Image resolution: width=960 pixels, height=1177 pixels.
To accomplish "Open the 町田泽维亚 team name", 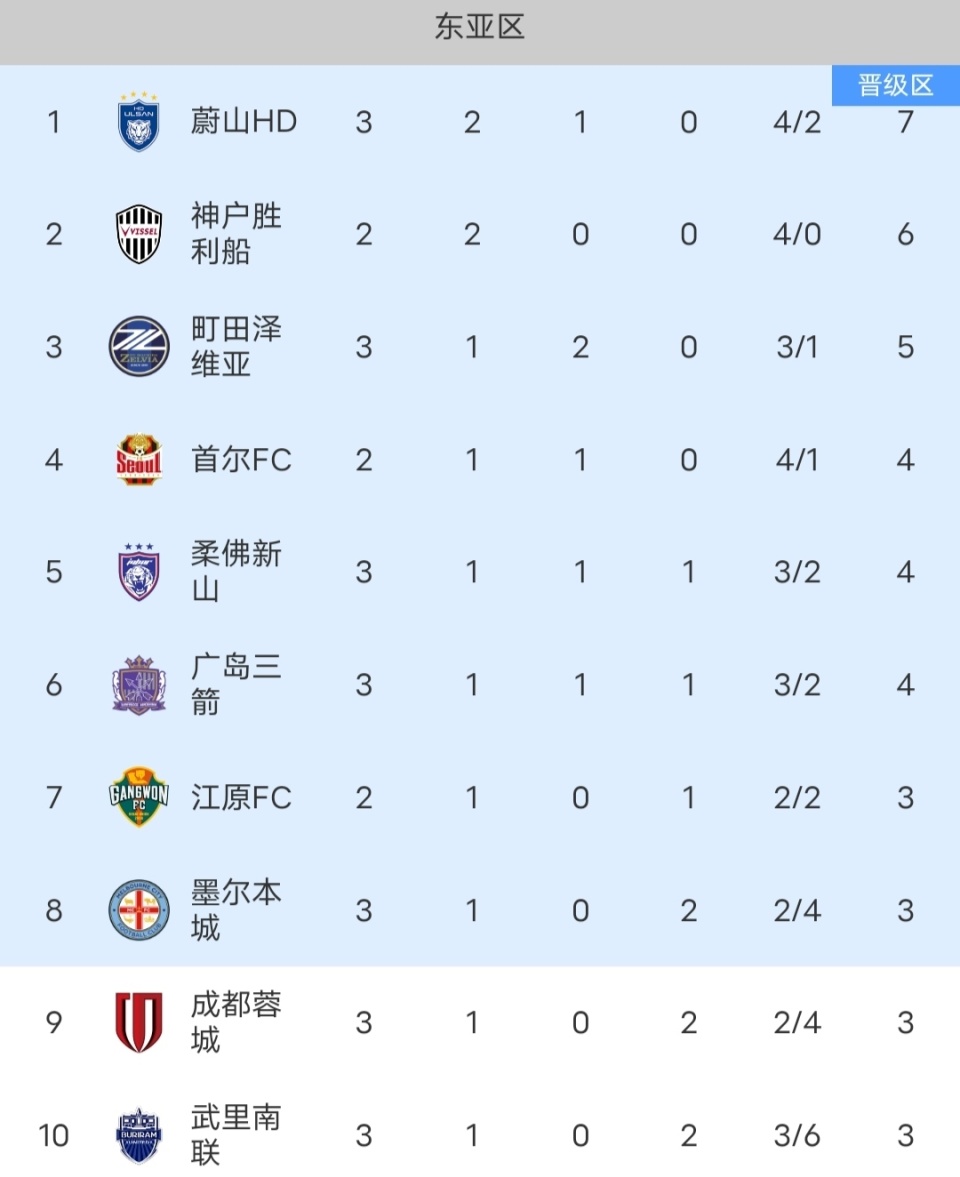I will pos(236,346).
